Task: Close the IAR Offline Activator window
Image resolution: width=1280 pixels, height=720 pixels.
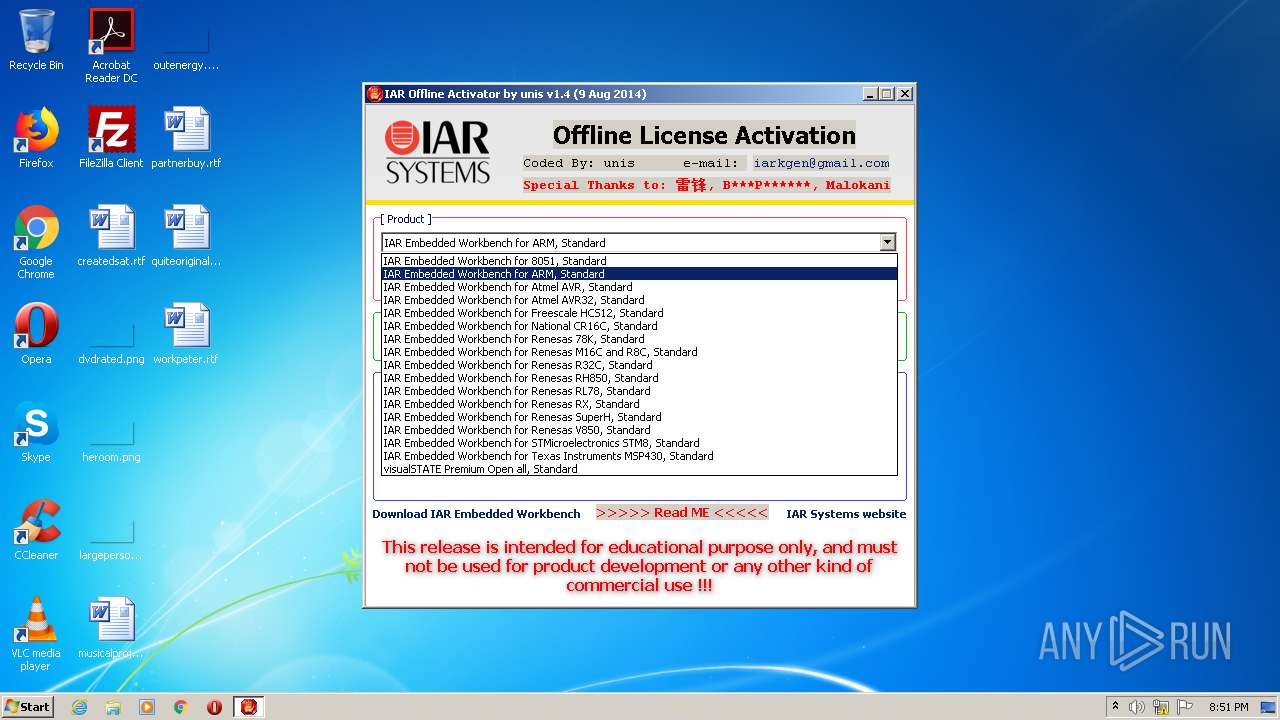Action: (x=905, y=94)
